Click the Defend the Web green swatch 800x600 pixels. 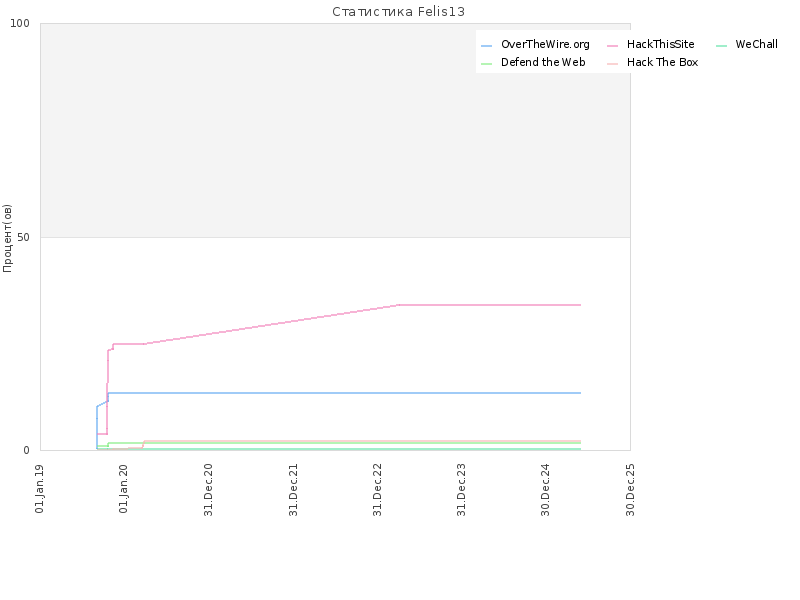click(x=486, y=64)
